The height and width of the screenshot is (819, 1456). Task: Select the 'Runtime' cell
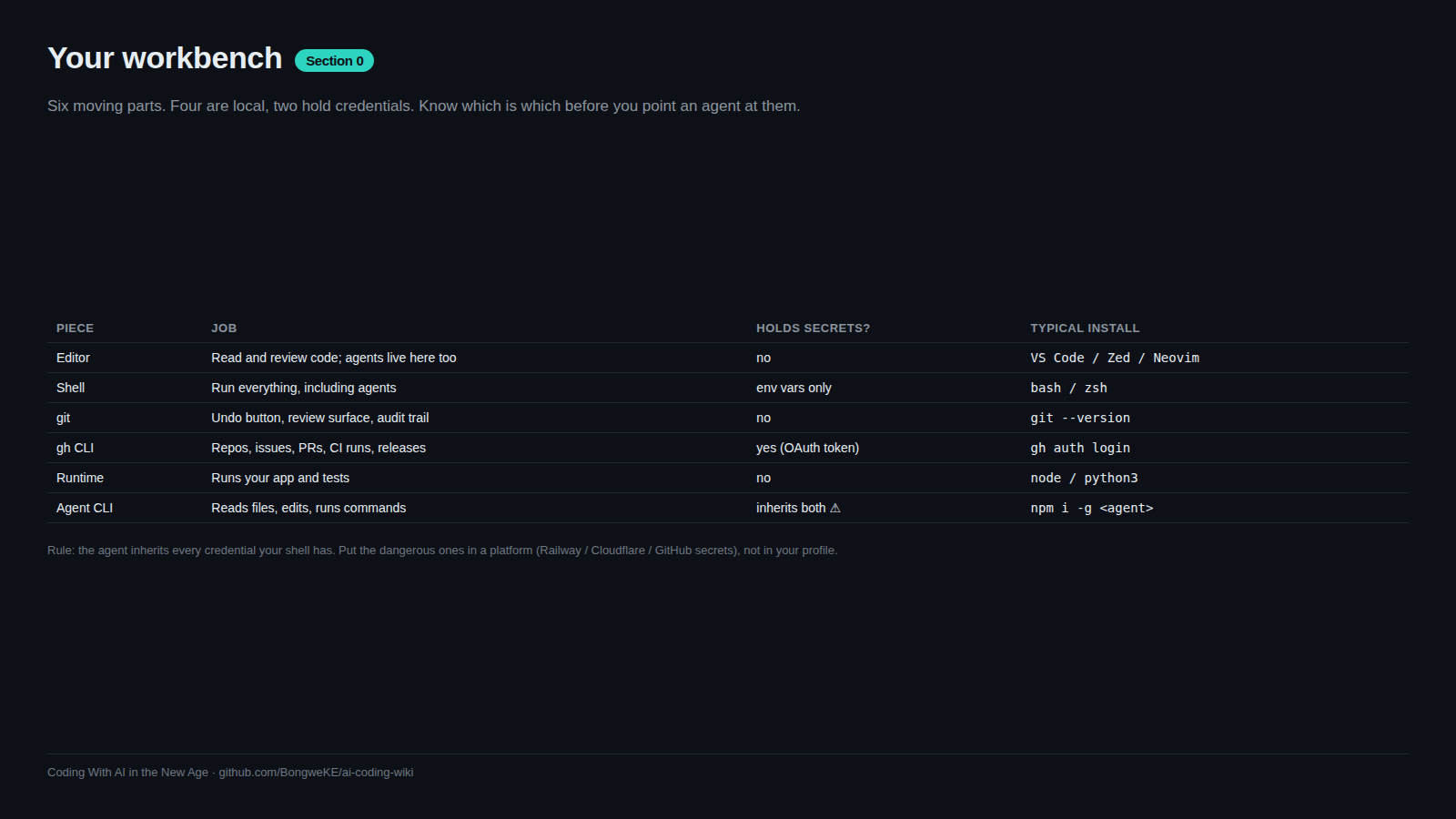tap(80, 478)
